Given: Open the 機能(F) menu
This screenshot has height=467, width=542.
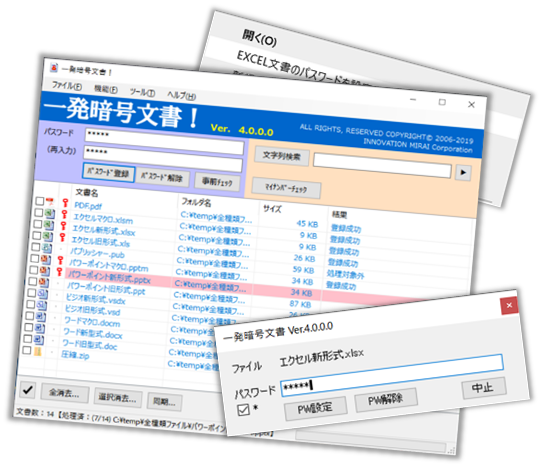Looking at the screenshot, I should tap(106, 89).
